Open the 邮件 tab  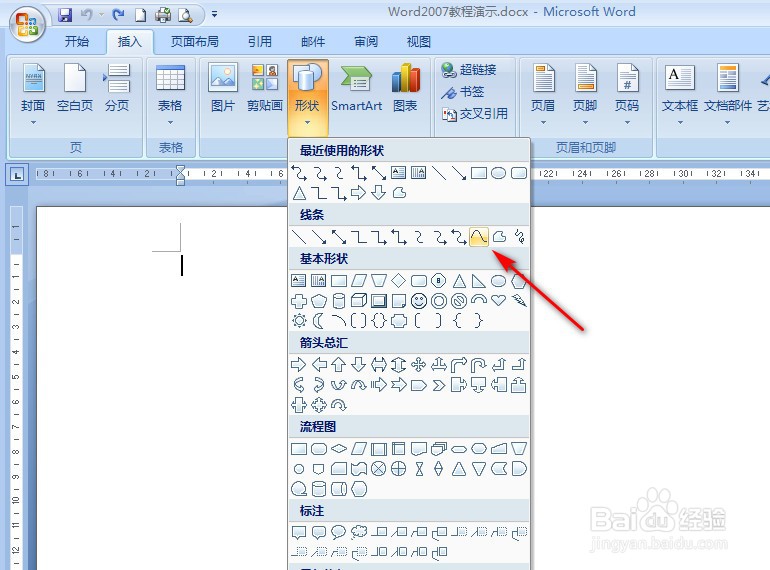tap(313, 42)
